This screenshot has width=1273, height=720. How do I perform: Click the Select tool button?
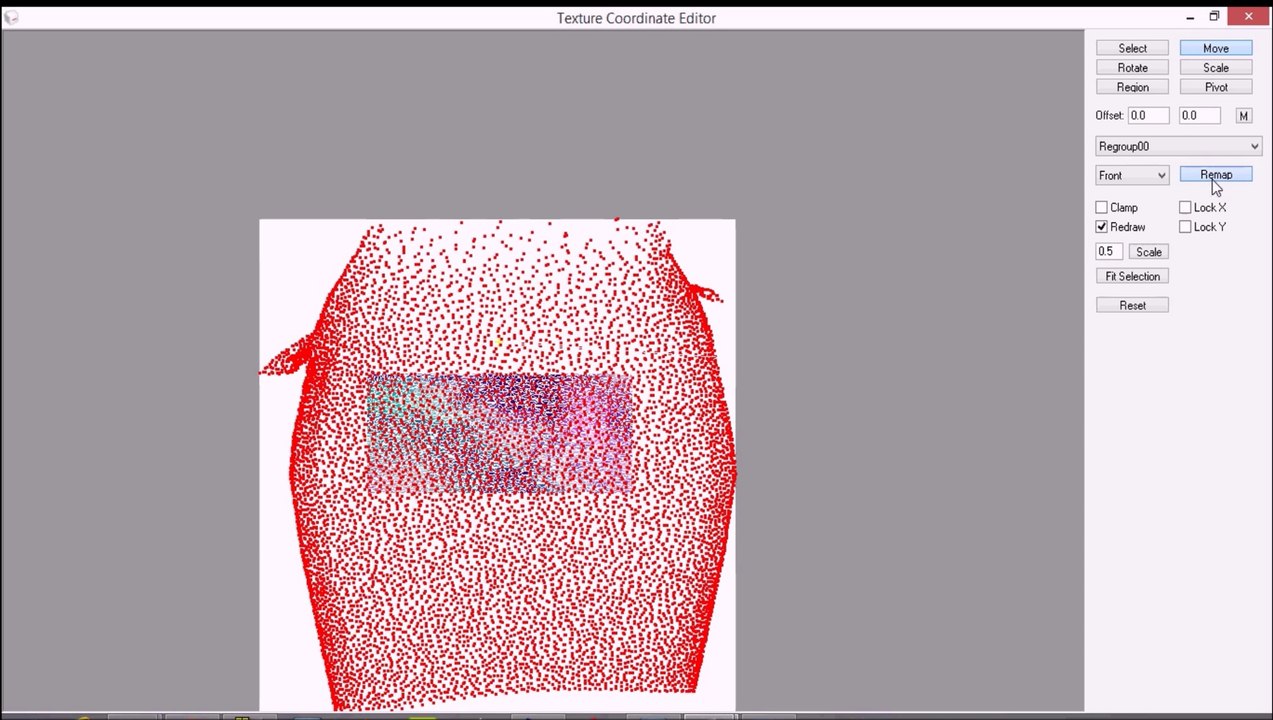coord(1132,48)
